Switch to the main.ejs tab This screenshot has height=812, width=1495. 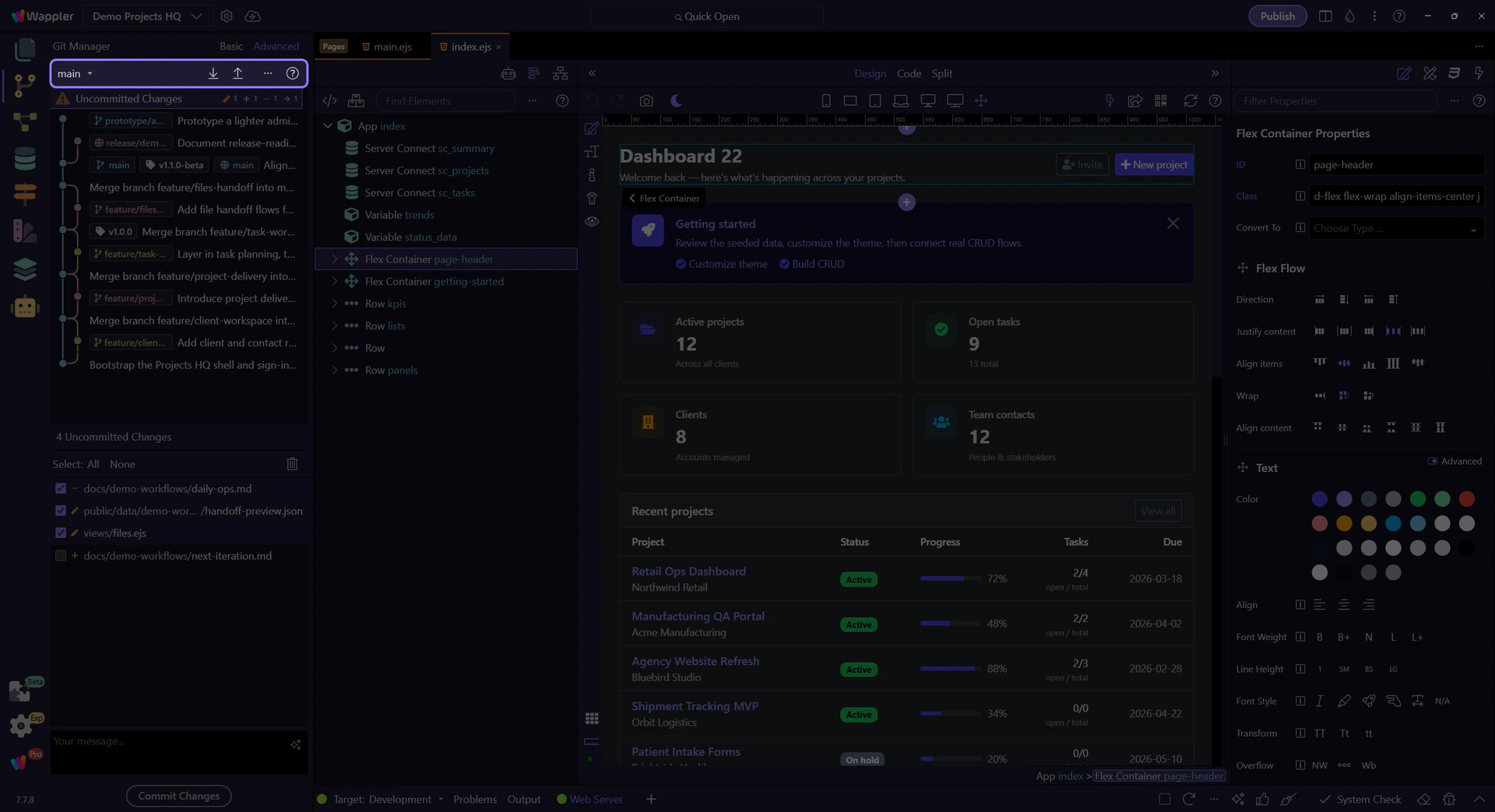392,47
